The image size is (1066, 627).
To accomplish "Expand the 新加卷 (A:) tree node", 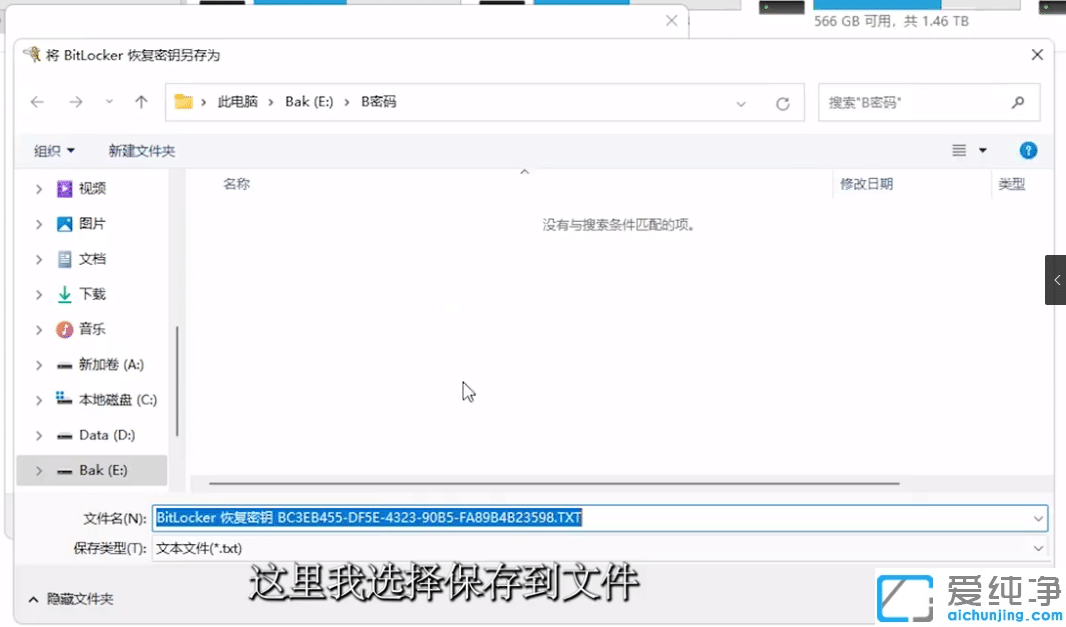I will pos(39,365).
